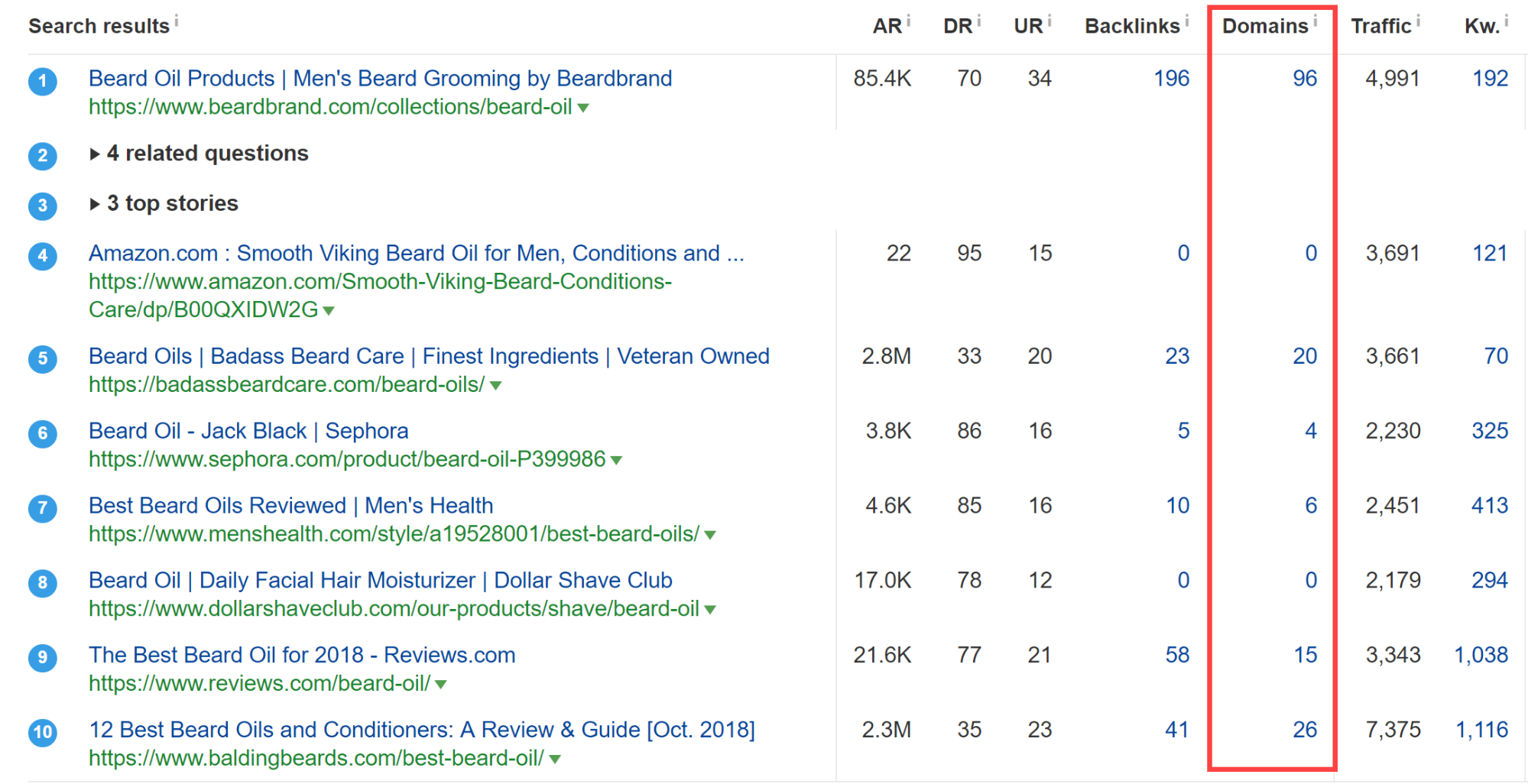Image resolution: width=1528 pixels, height=784 pixels.
Task: Click the info icon next to Search results
Action: 177,21
